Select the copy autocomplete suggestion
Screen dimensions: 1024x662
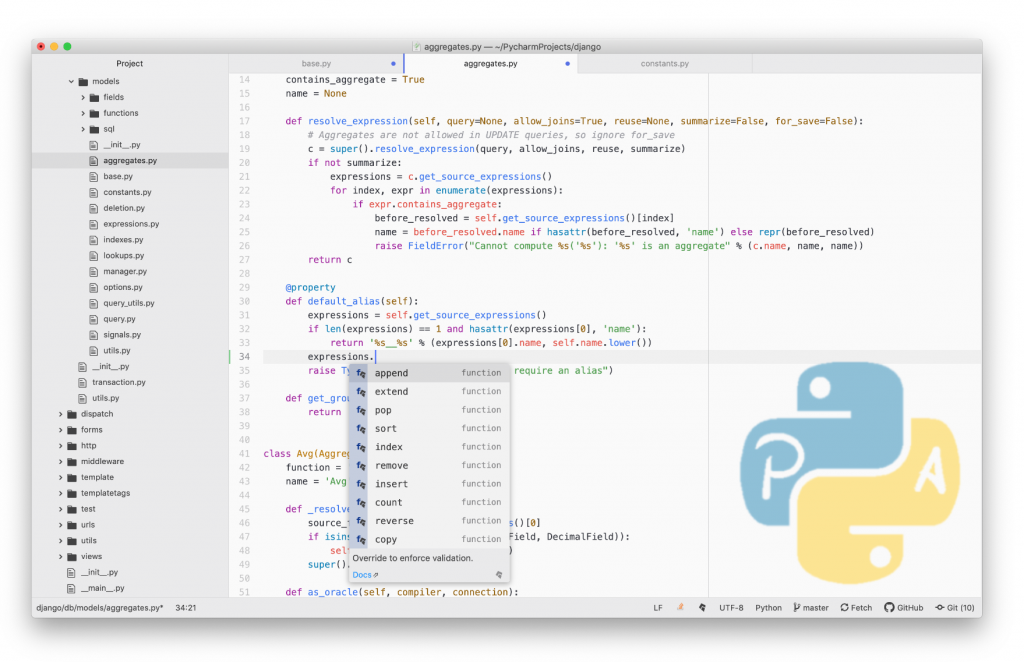pyautogui.click(x=429, y=539)
